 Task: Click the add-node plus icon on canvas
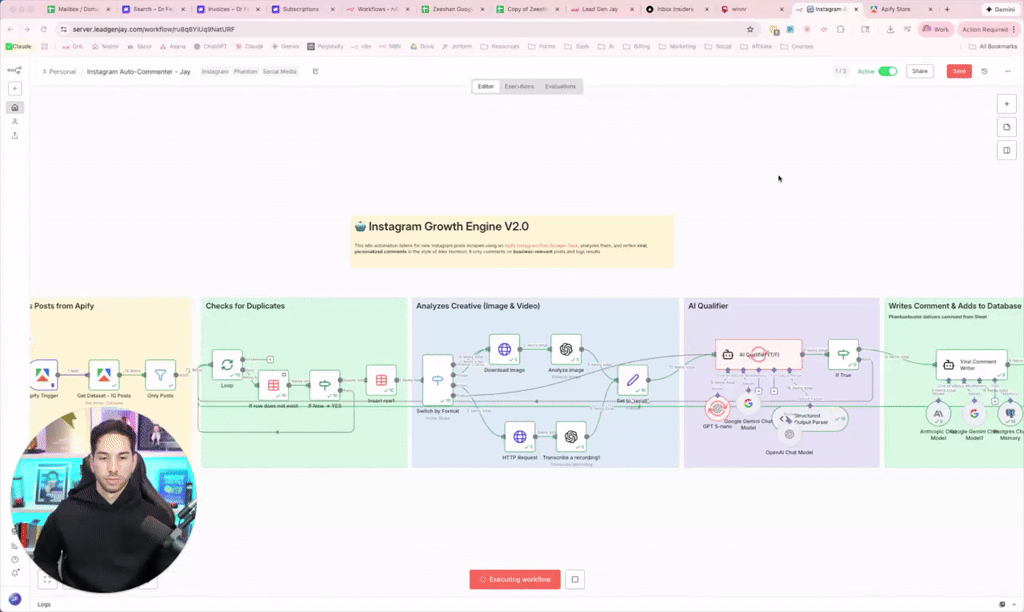[1007, 103]
